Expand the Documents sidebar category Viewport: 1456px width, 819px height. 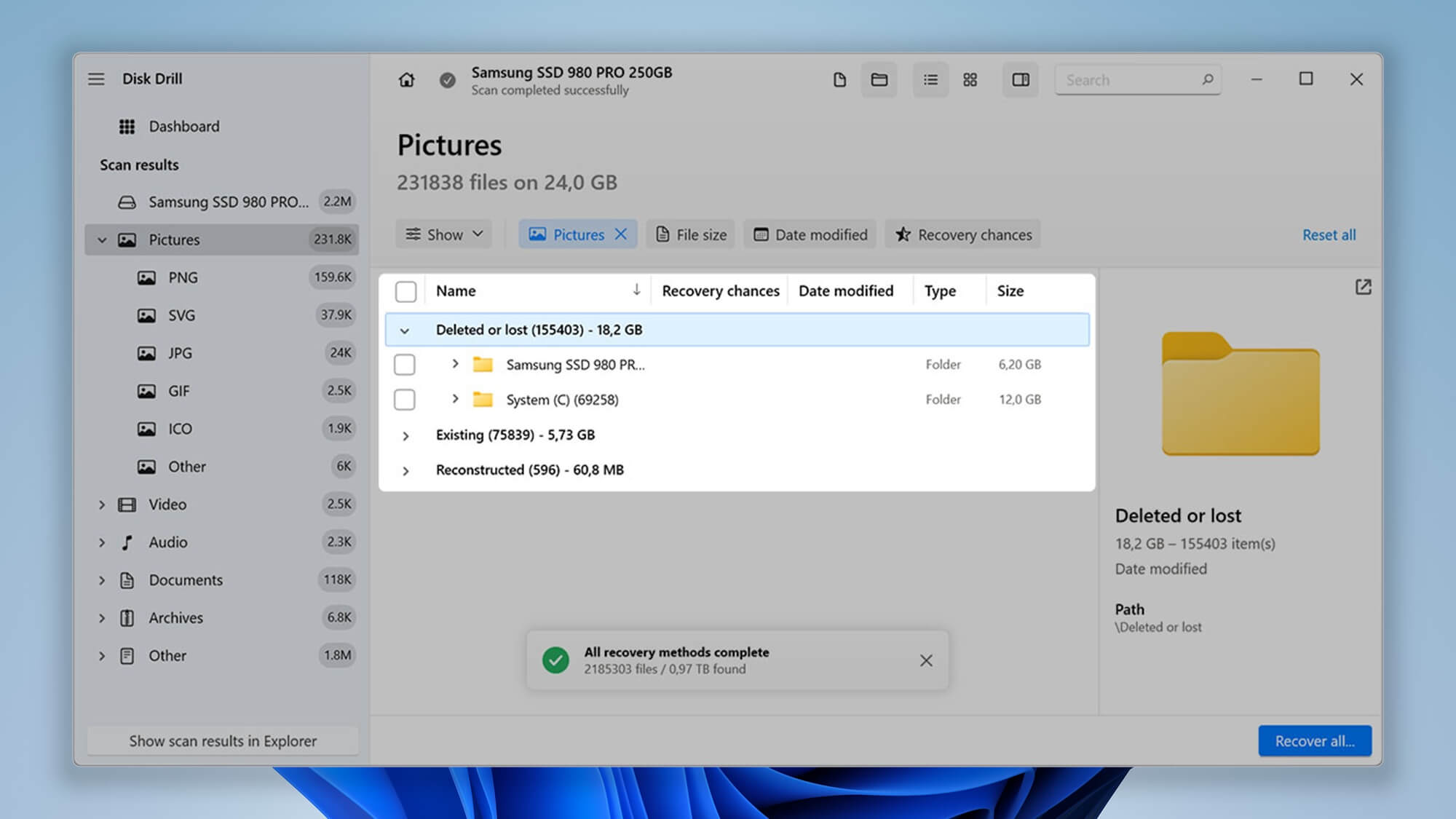(102, 580)
